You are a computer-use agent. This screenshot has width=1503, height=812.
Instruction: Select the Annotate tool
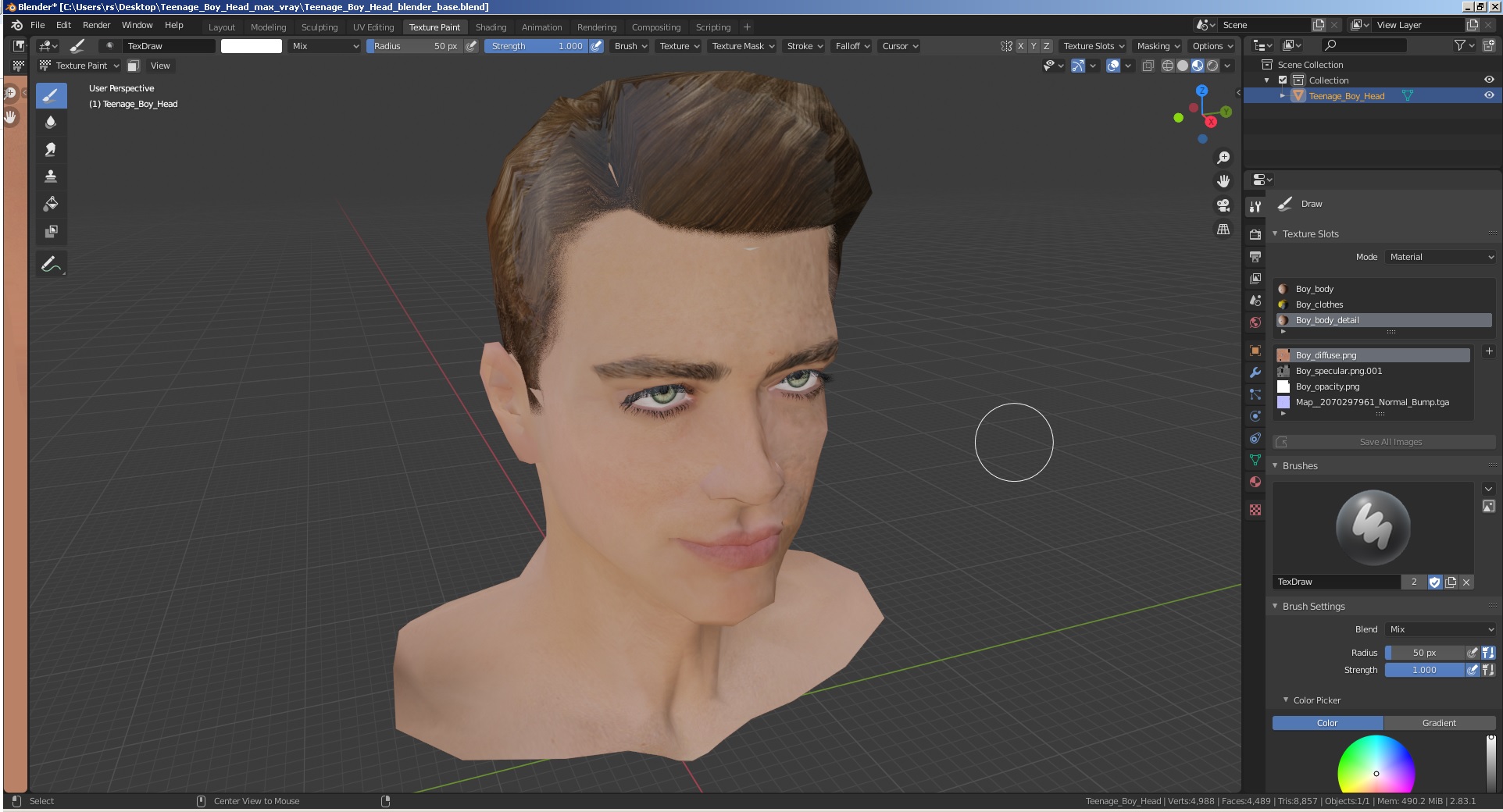tap(51, 264)
